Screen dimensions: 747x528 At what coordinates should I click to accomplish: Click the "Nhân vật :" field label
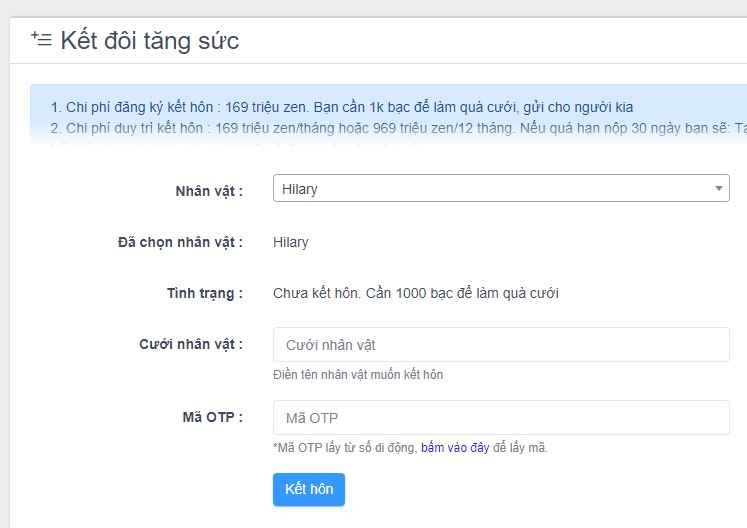209,190
